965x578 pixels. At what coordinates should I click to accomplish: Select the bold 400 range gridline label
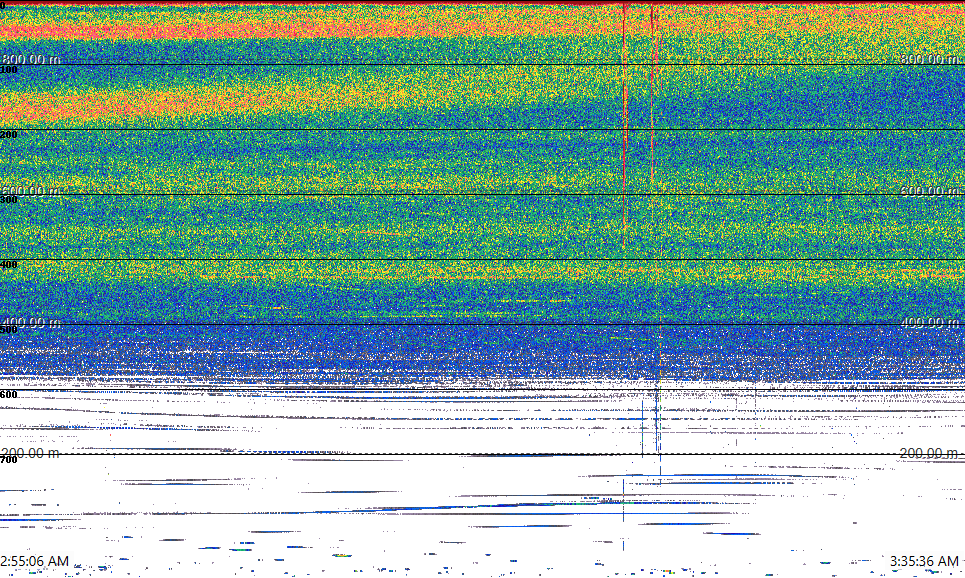point(9,265)
